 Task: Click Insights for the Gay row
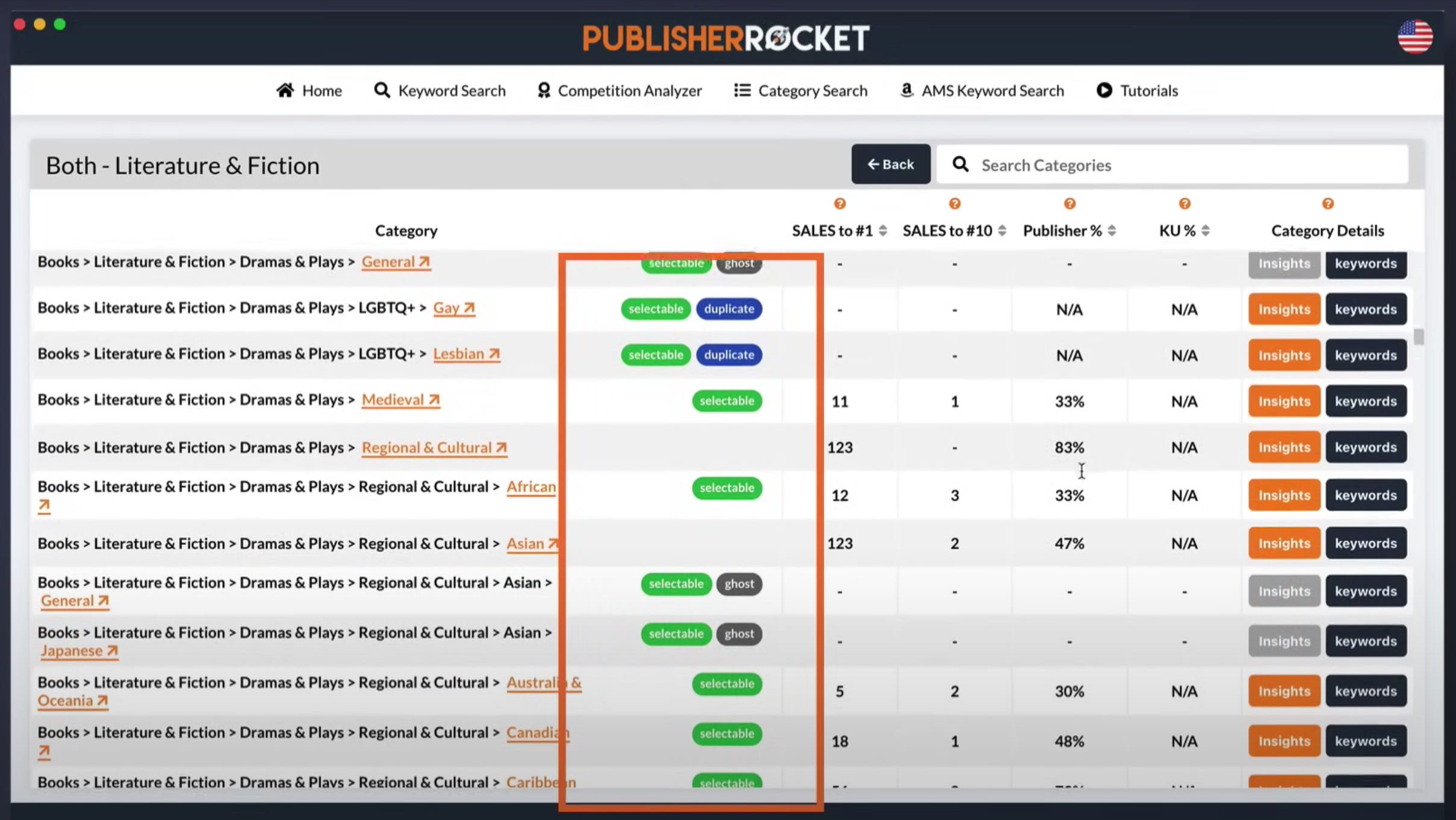[1284, 309]
